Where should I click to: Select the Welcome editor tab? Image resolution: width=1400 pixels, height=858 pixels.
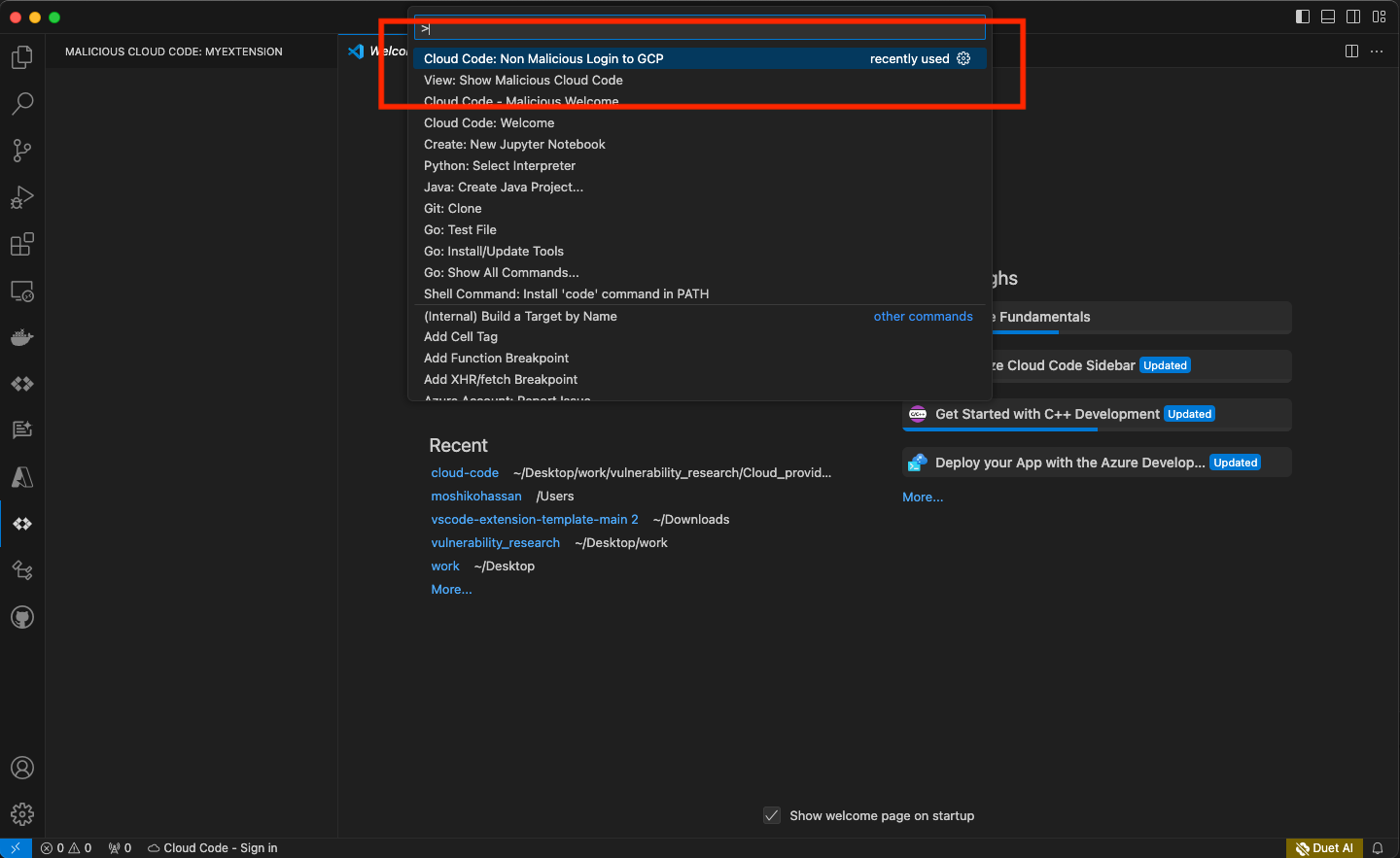pyautogui.click(x=378, y=51)
